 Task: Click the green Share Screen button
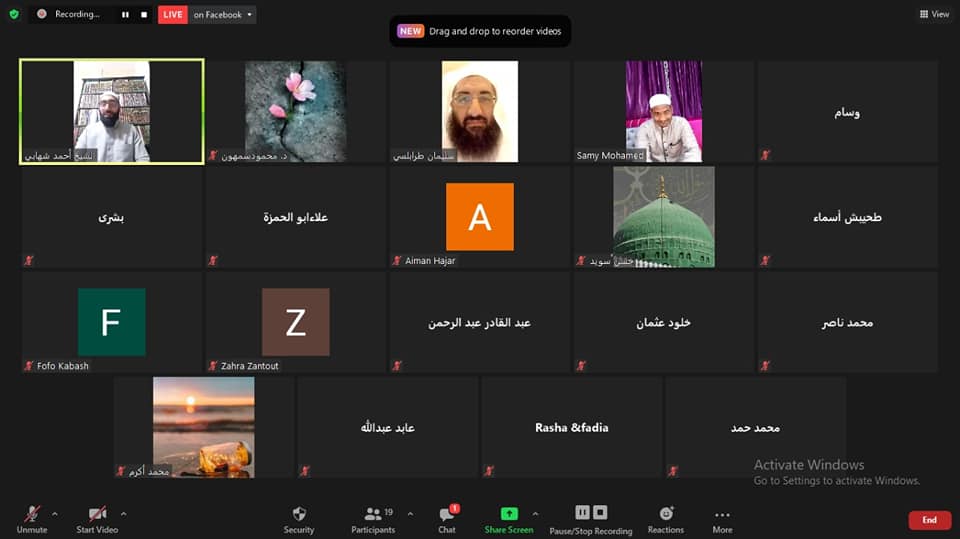(x=509, y=519)
